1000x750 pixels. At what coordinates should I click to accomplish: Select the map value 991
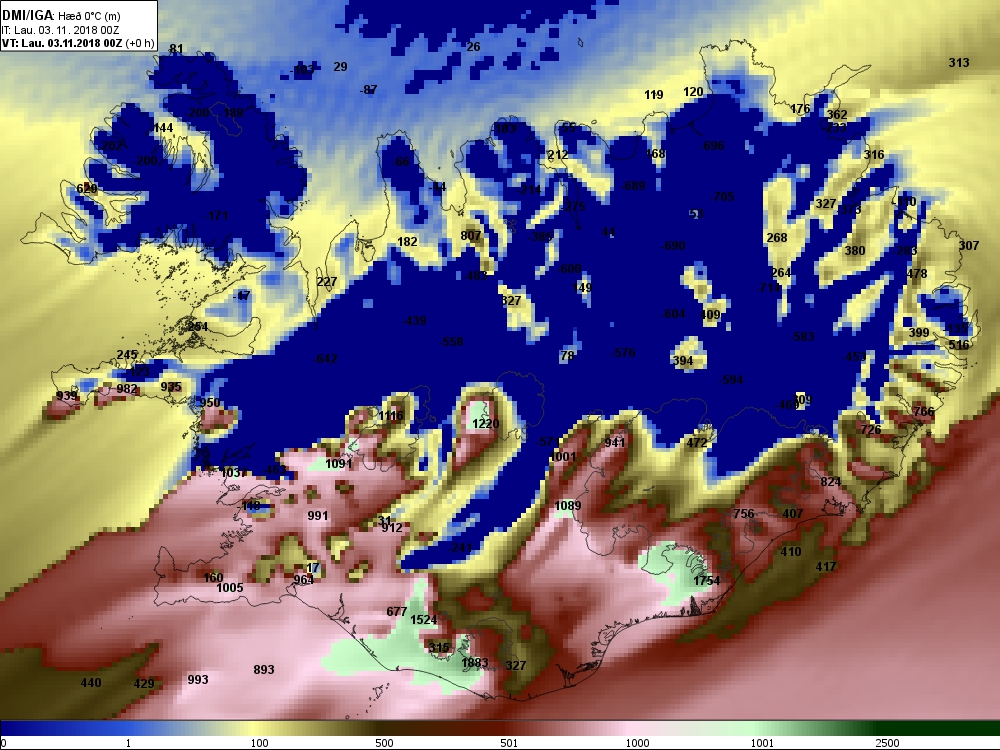click(318, 515)
